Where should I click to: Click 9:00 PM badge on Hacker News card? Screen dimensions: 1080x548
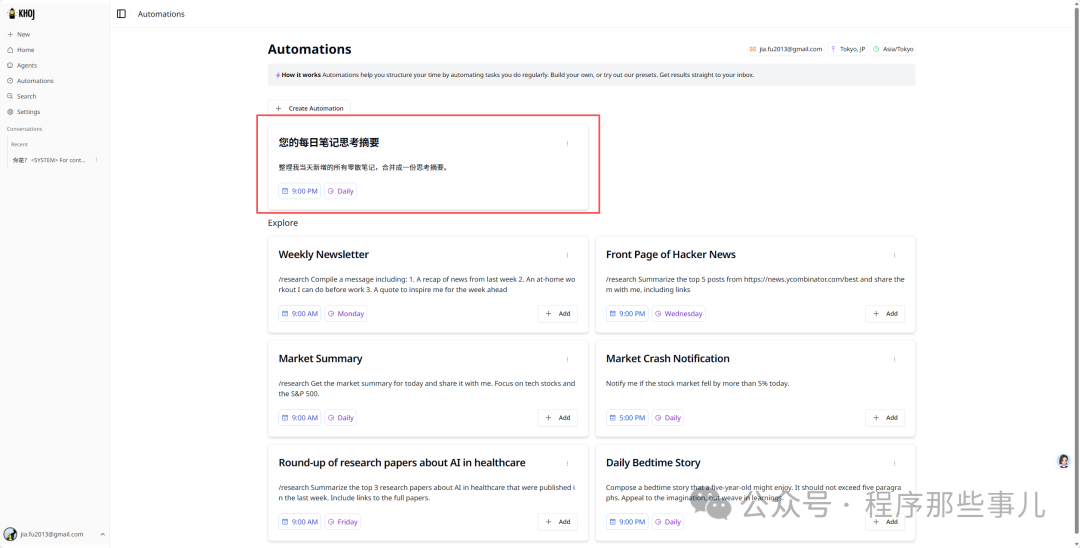627,313
